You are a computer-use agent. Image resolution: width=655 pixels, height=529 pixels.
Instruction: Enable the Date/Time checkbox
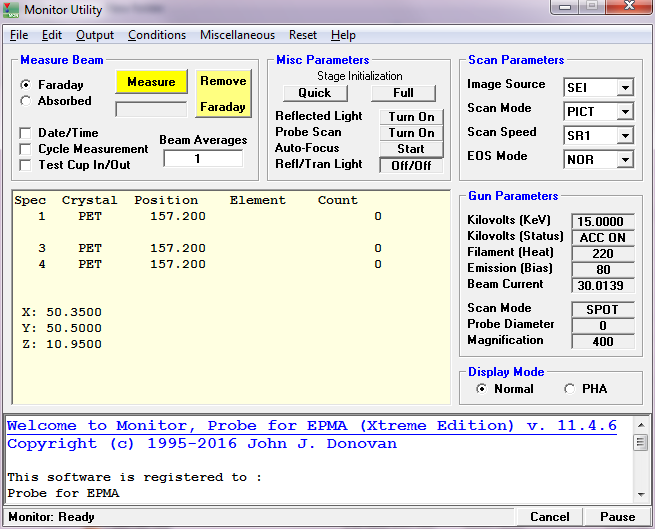point(26,133)
